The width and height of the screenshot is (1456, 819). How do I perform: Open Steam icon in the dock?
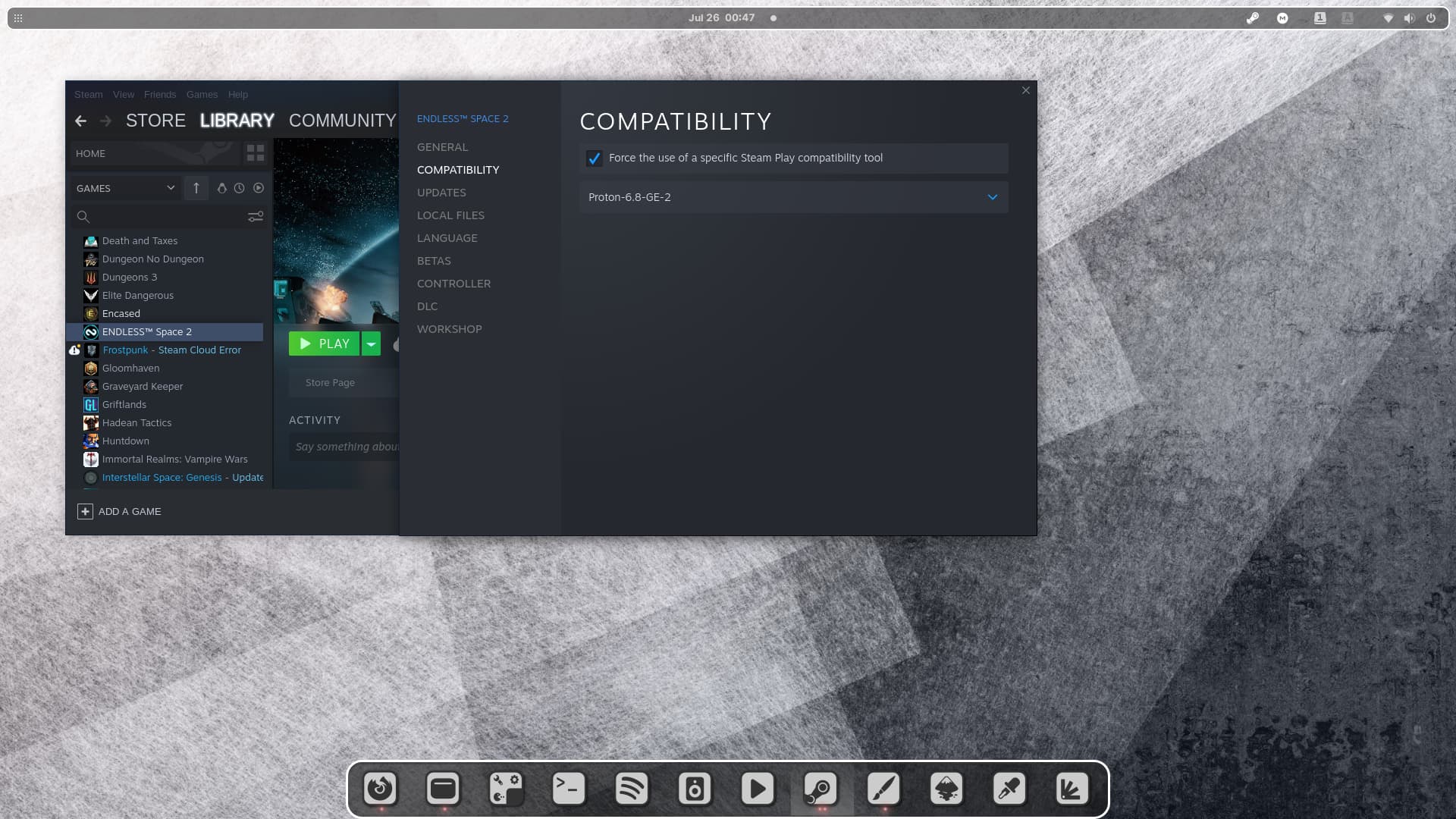coord(821,789)
